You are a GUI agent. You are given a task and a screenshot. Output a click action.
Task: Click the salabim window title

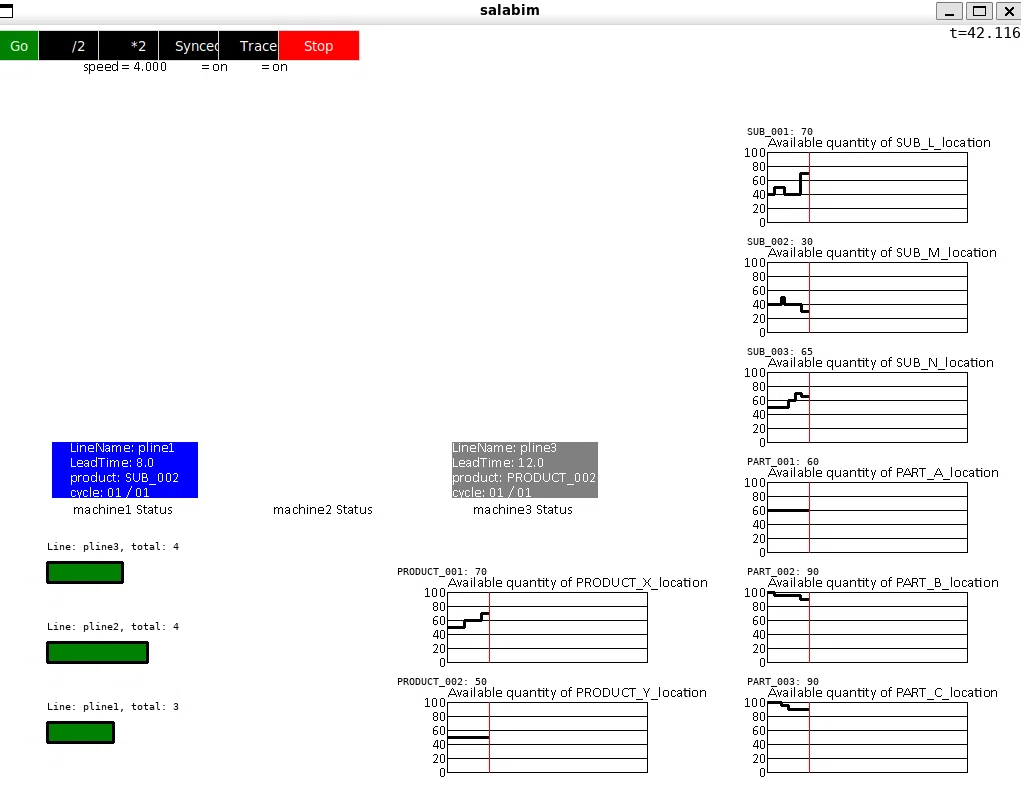coord(510,10)
